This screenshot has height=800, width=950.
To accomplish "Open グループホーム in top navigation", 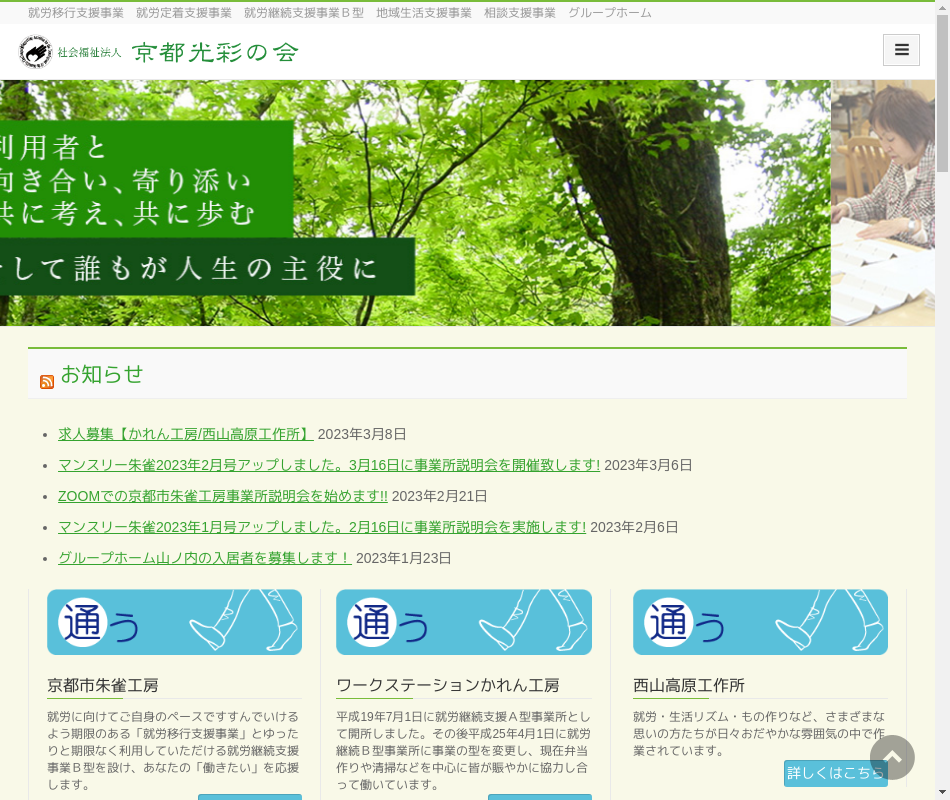I will coord(610,13).
